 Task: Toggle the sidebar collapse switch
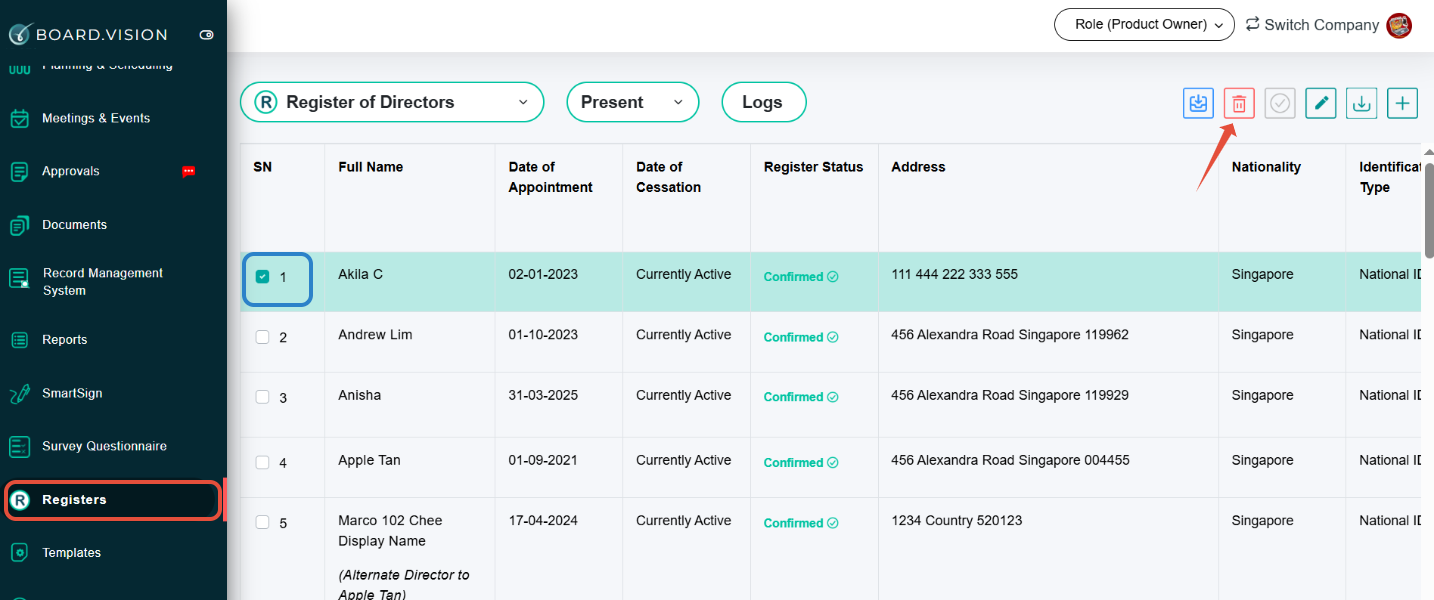pyautogui.click(x=206, y=35)
